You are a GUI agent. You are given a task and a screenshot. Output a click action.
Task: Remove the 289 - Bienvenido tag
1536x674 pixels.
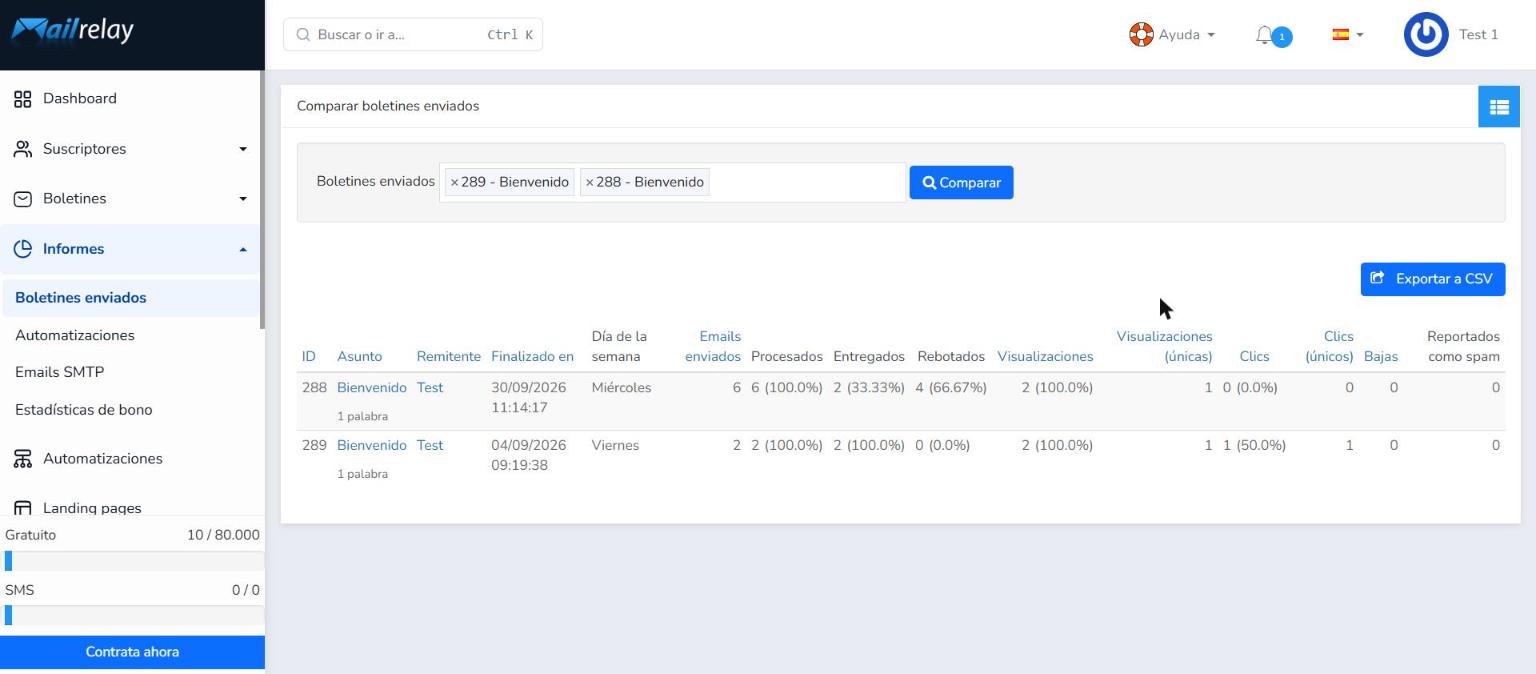pyautogui.click(x=455, y=183)
